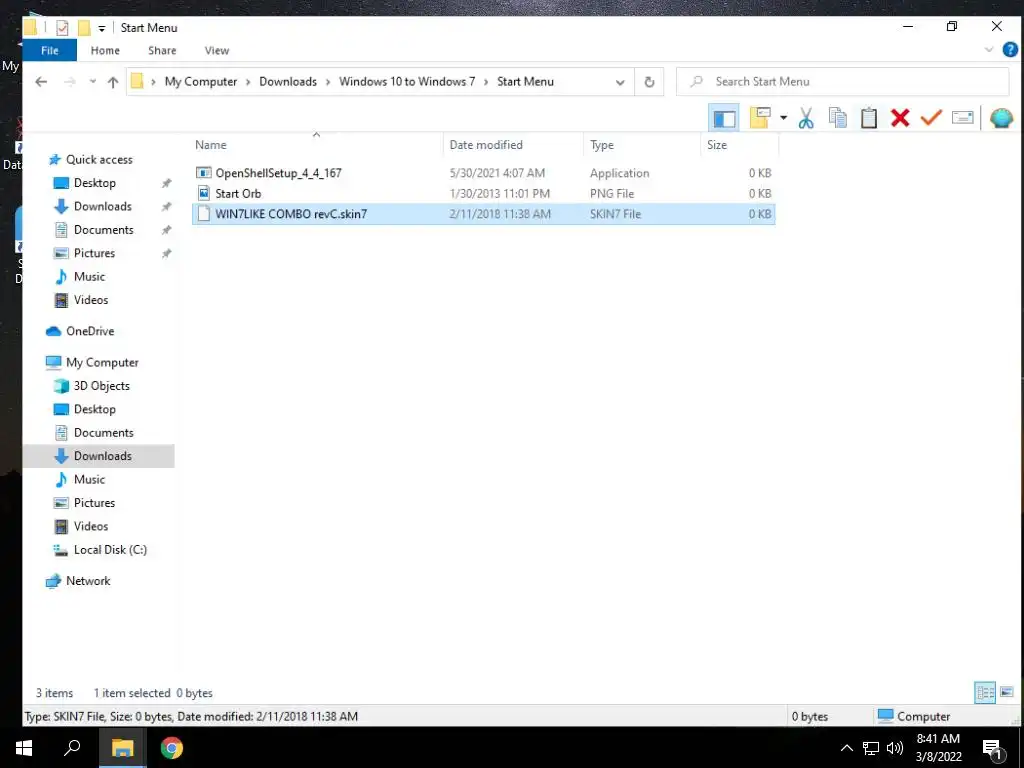
Task: Select Downloads in the address breadcrumb
Action: 288,82
